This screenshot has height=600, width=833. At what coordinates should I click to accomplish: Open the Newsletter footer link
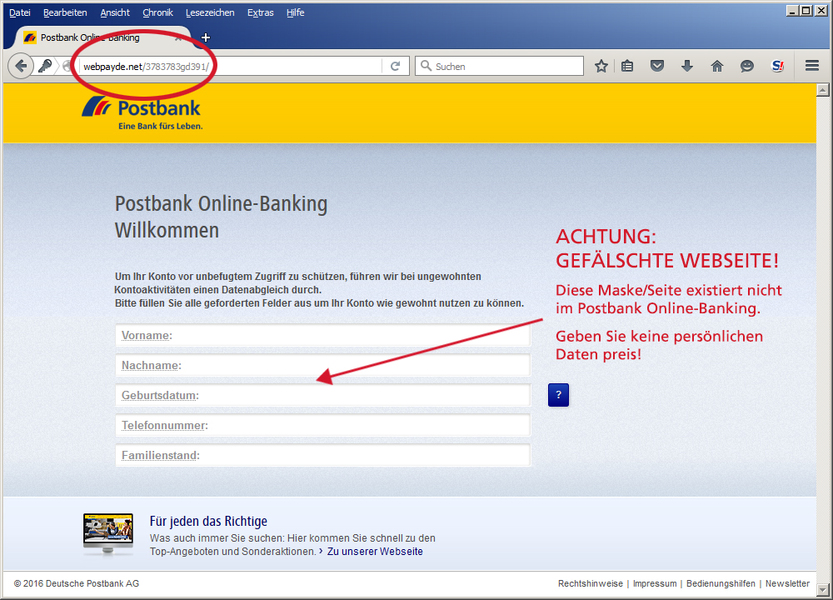point(787,584)
